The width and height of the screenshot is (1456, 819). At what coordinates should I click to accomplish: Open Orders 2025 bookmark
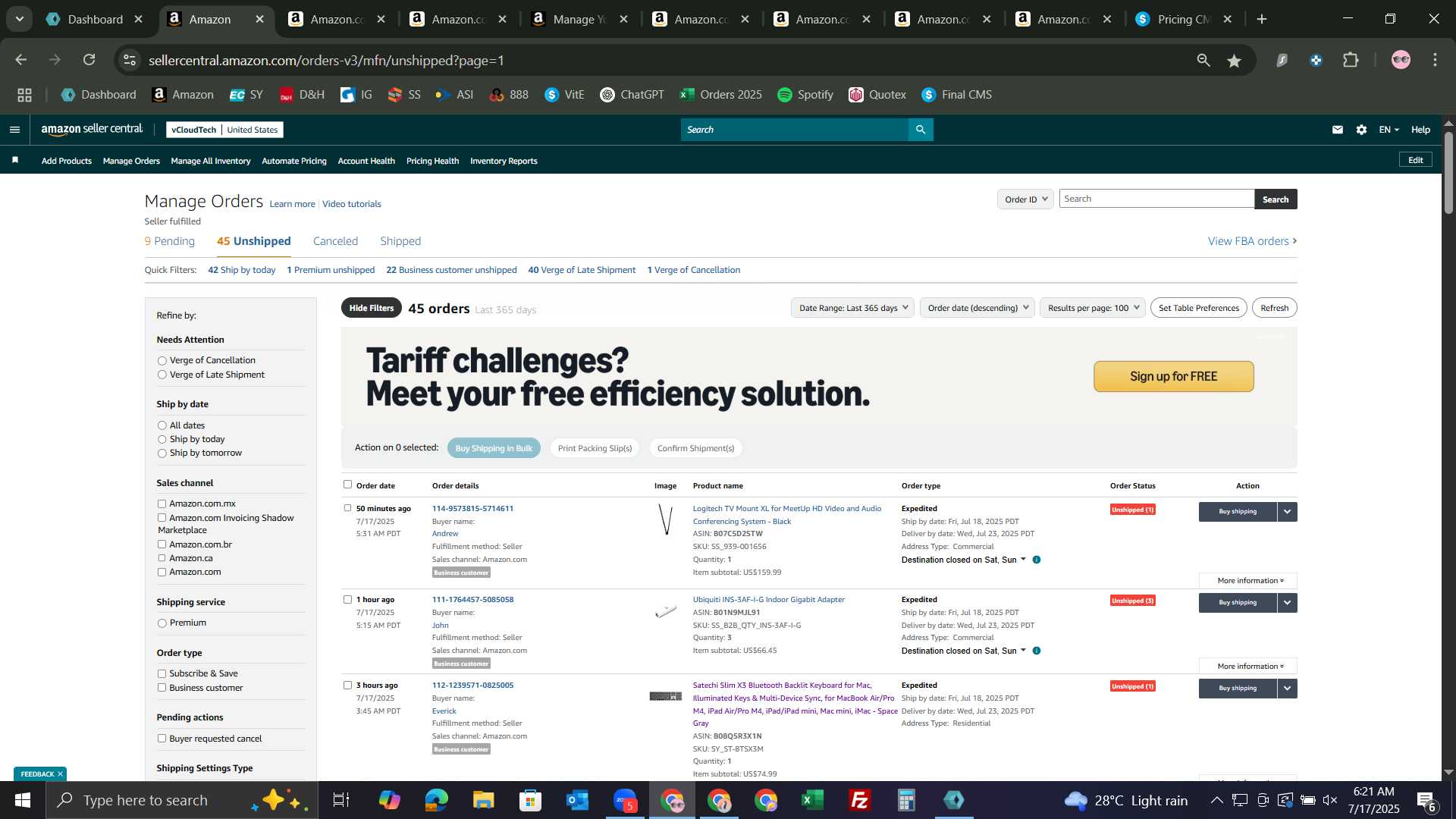click(720, 95)
